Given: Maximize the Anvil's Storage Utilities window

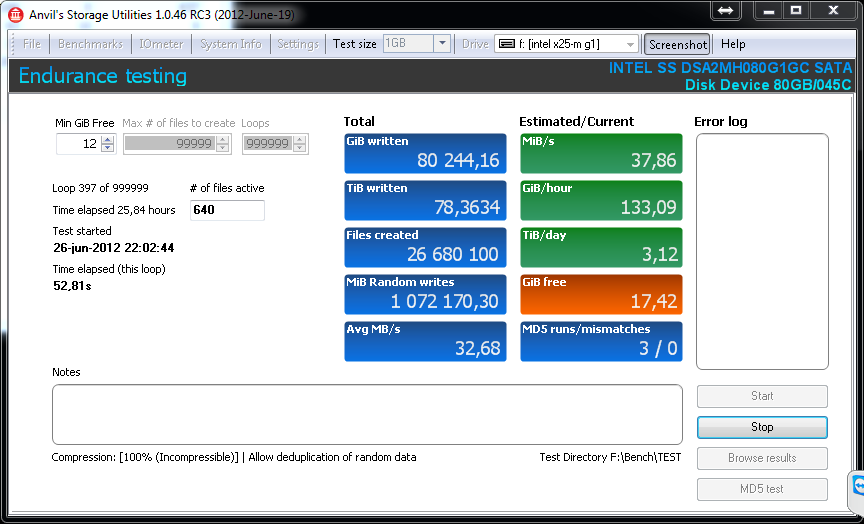Looking at the screenshot, I should click(x=796, y=10).
